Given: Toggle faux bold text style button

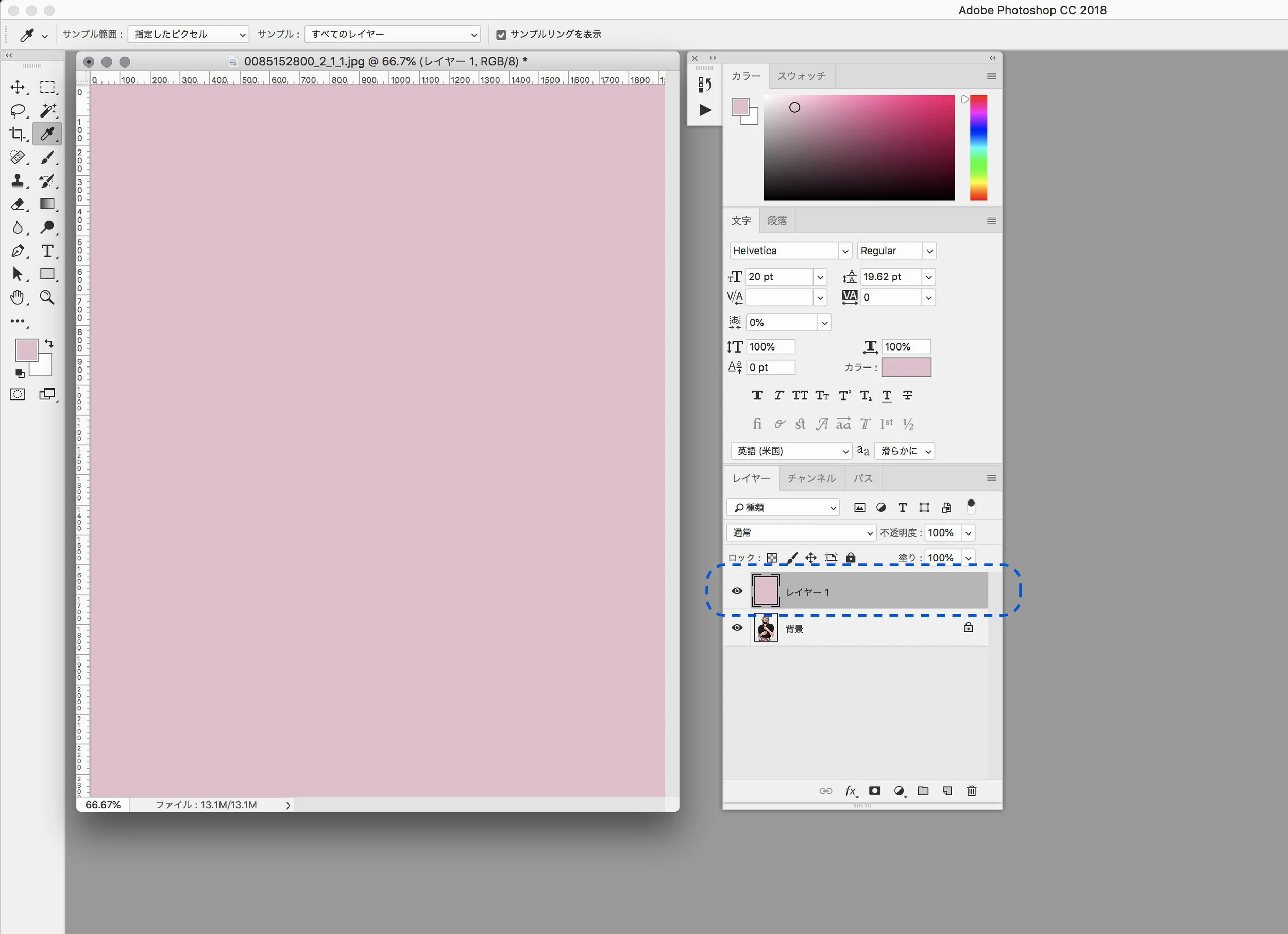Looking at the screenshot, I should click(x=757, y=395).
